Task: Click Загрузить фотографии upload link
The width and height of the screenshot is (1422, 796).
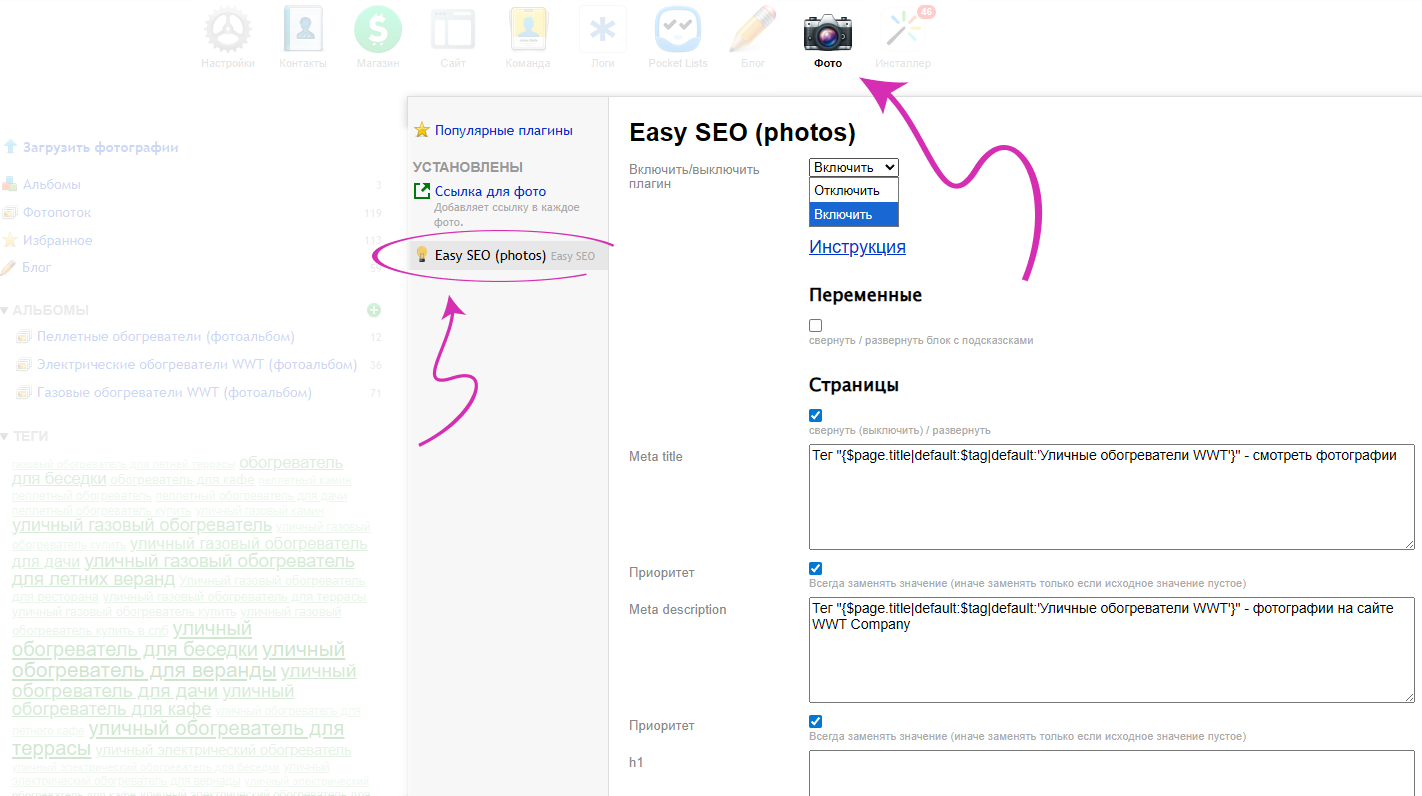Action: 100,147
